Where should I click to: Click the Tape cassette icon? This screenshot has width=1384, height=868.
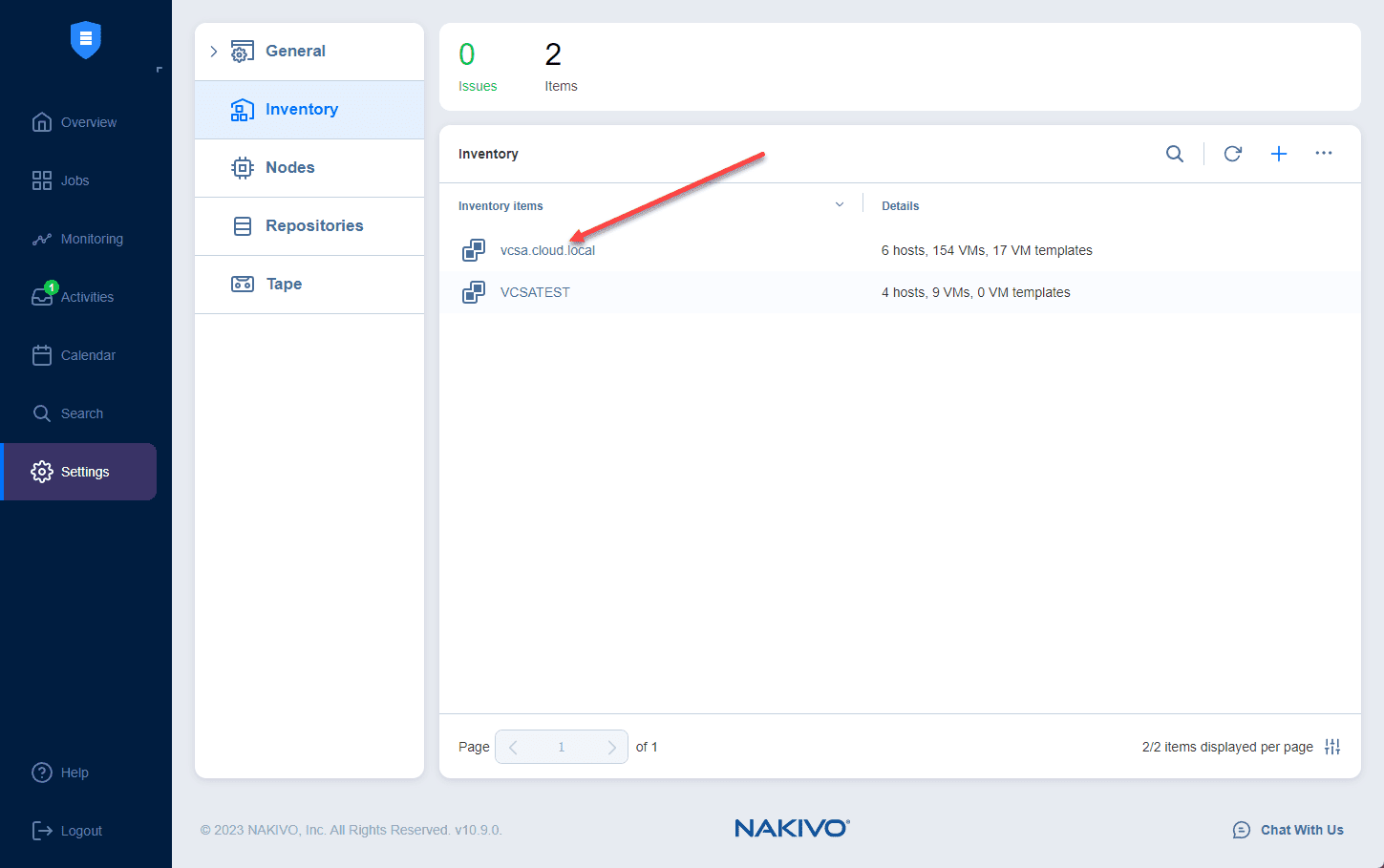point(243,284)
